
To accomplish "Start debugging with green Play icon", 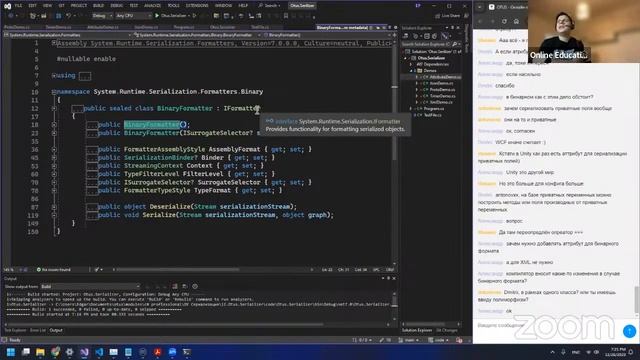I will [157, 16].
